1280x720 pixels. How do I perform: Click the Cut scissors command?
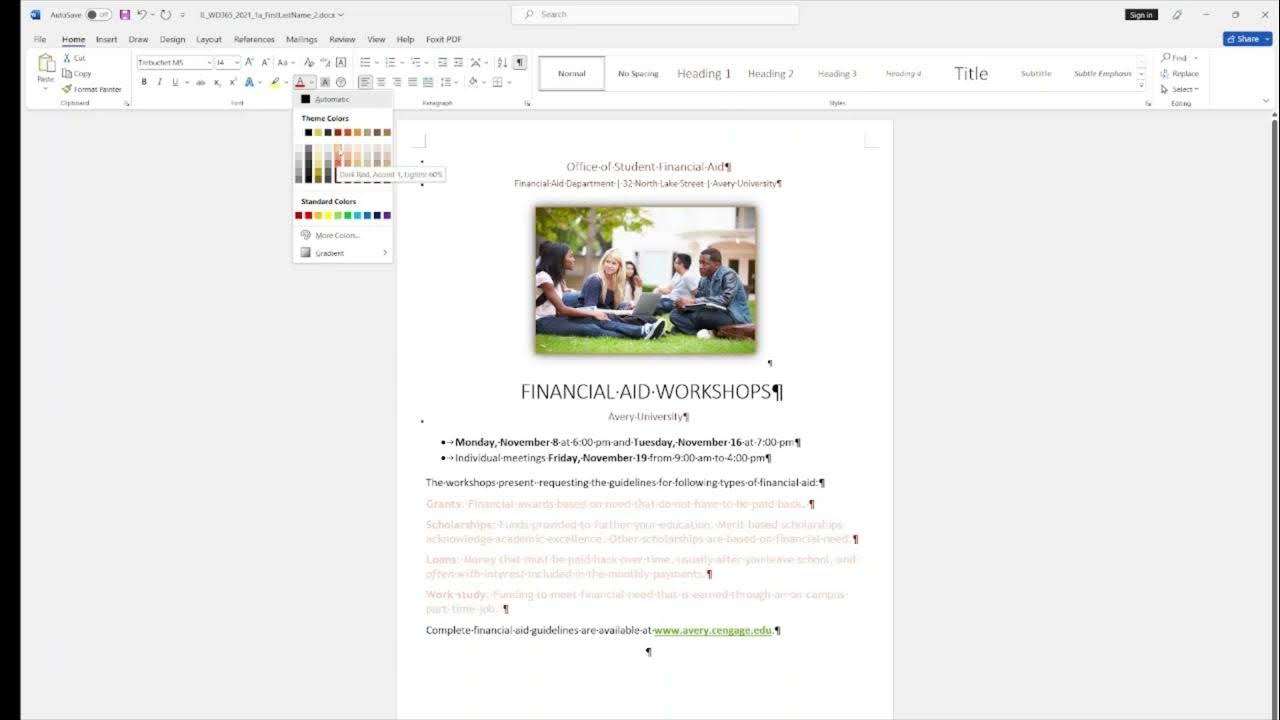coord(75,58)
